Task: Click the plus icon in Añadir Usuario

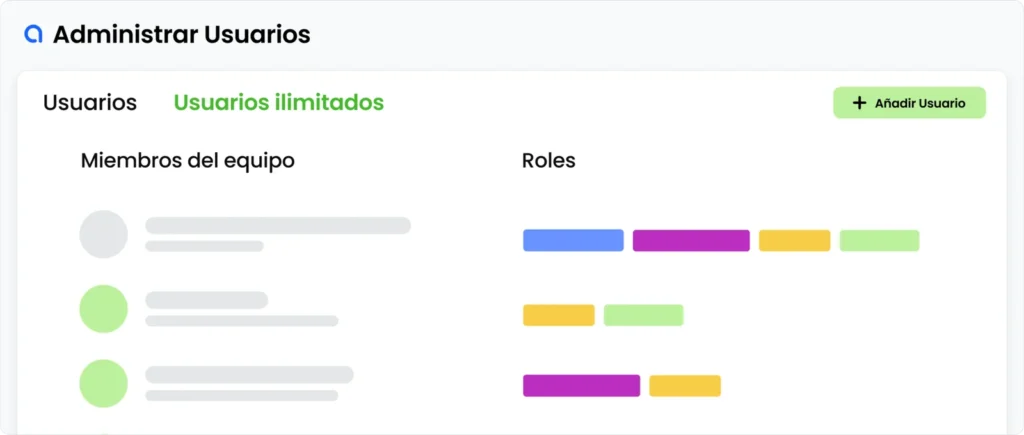Action: click(x=858, y=103)
